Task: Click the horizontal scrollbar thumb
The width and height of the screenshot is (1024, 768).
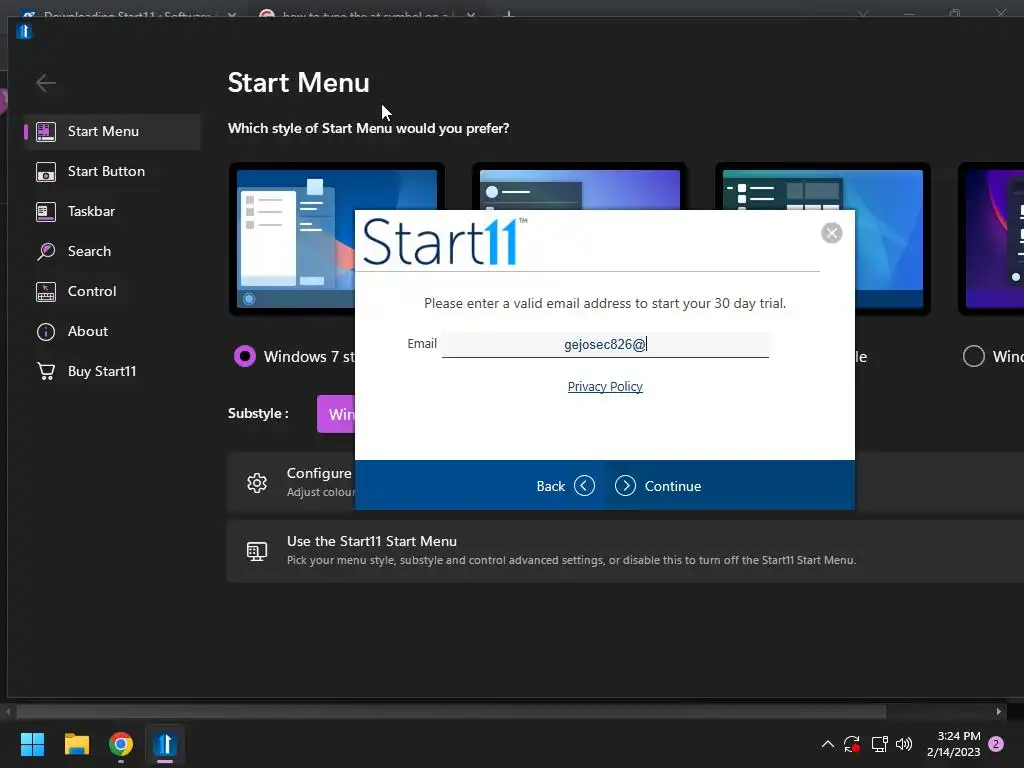Action: (x=451, y=711)
